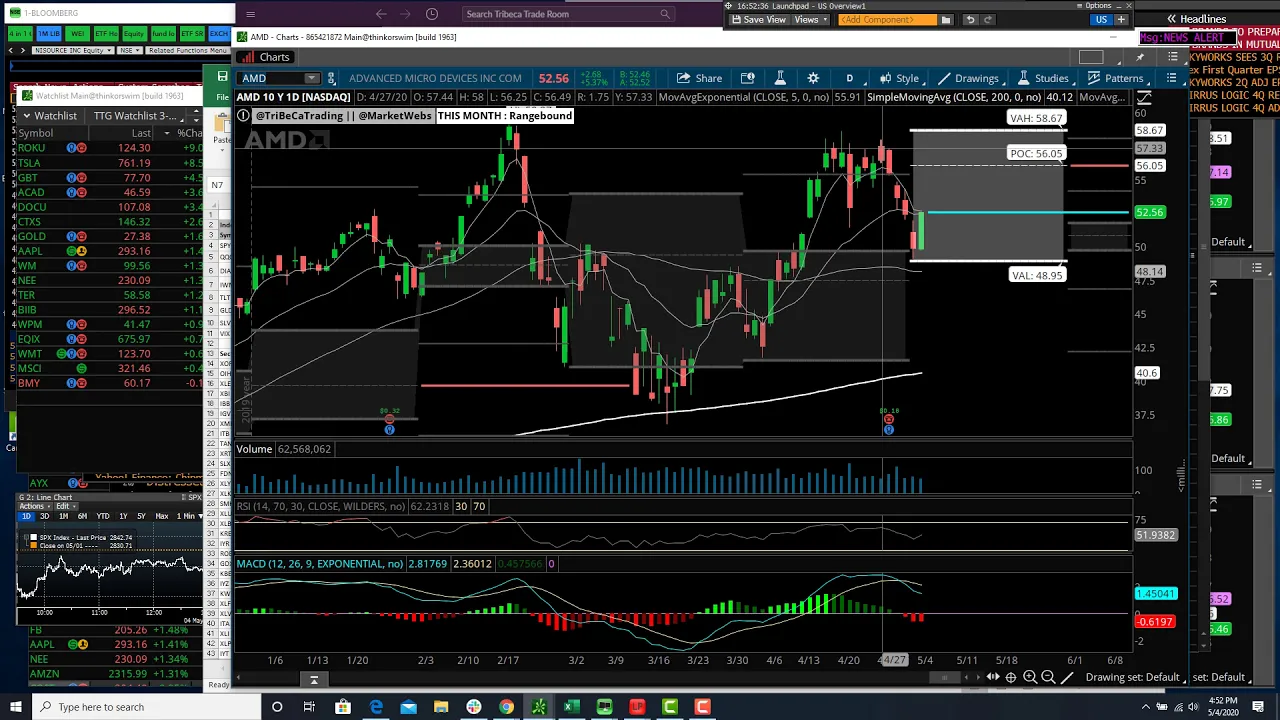Open Related Functions Menu in Bloomberg

coord(186,50)
